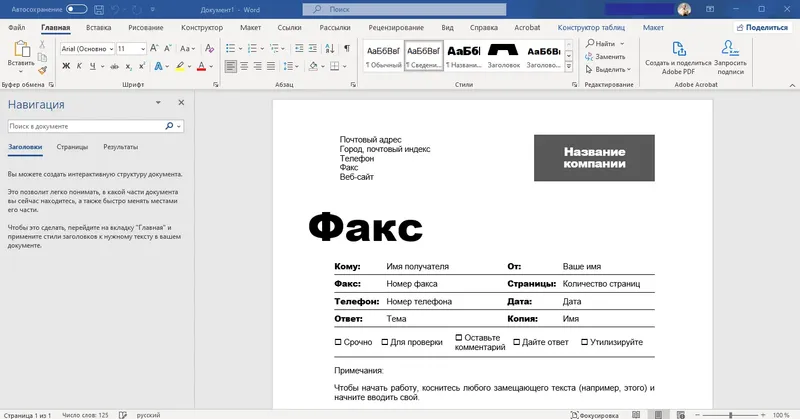Click Создать и поделиться Adobe PDF
800x419 pixels.
[x=678, y=58]
